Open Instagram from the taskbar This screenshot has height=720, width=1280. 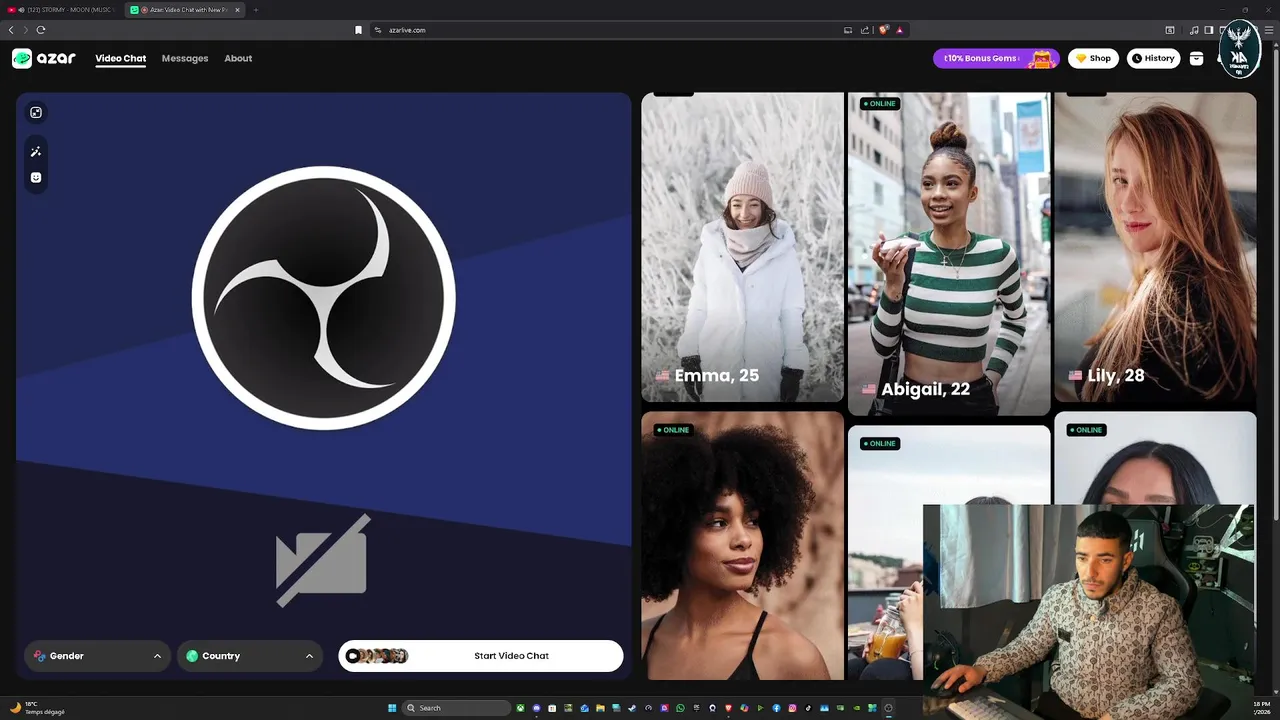tap(792, 708)
